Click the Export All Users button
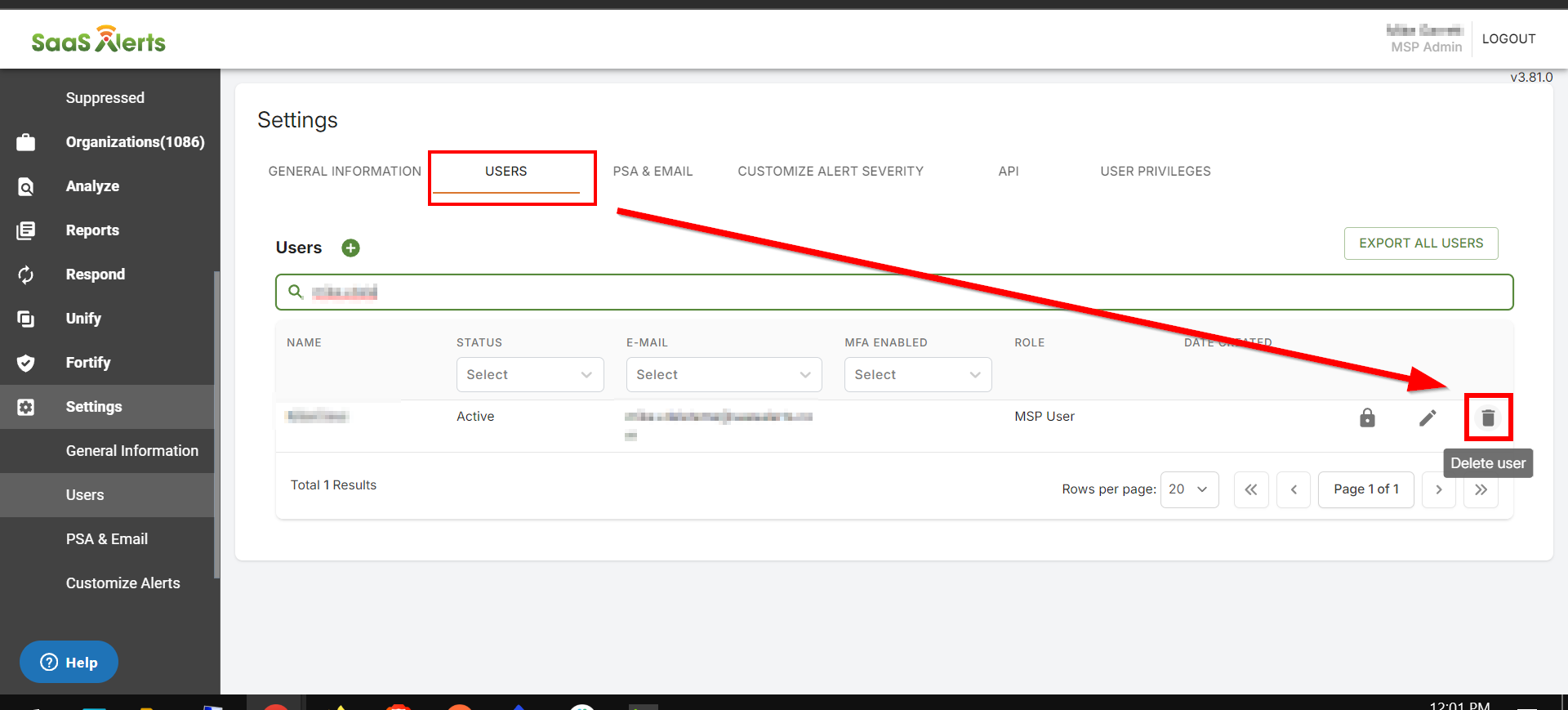Viewport: 1568px width, 710px height. (1421, 243)
